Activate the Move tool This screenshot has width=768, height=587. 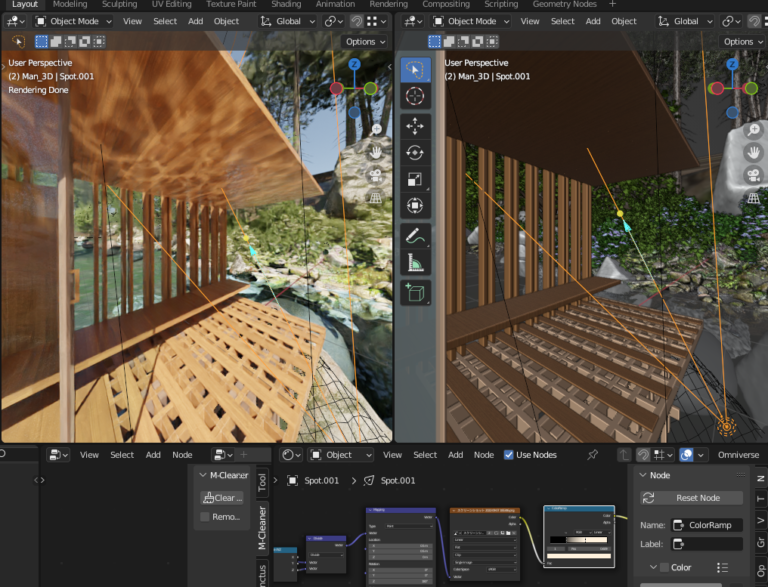[x=415, y=126]
